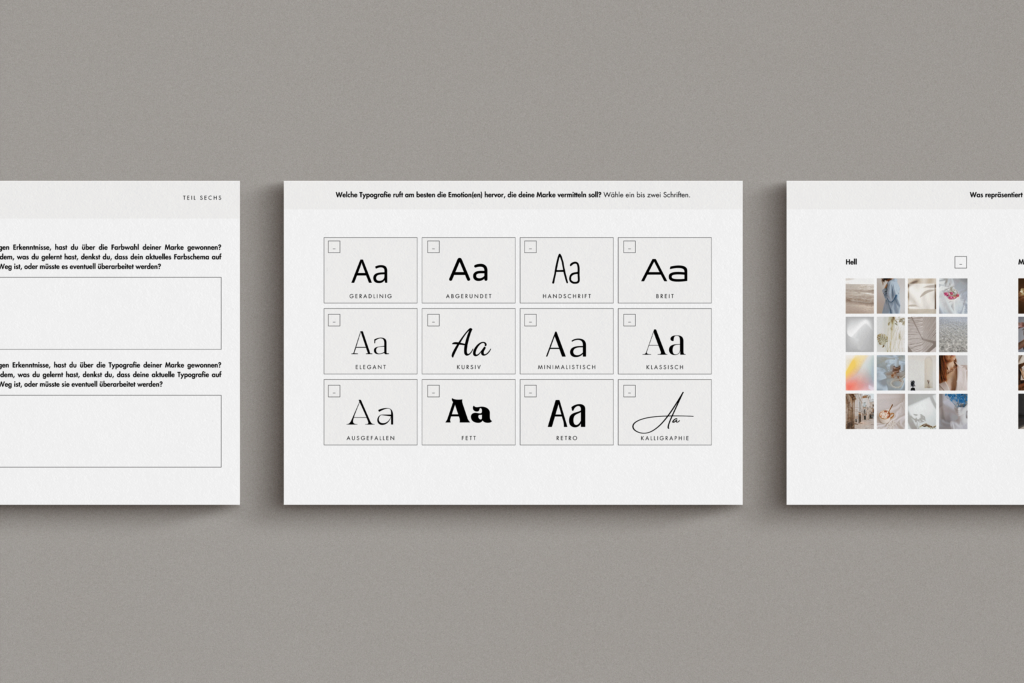Open the old town alley thumbnail
The image size is (1024, 683).
point(859,411)
